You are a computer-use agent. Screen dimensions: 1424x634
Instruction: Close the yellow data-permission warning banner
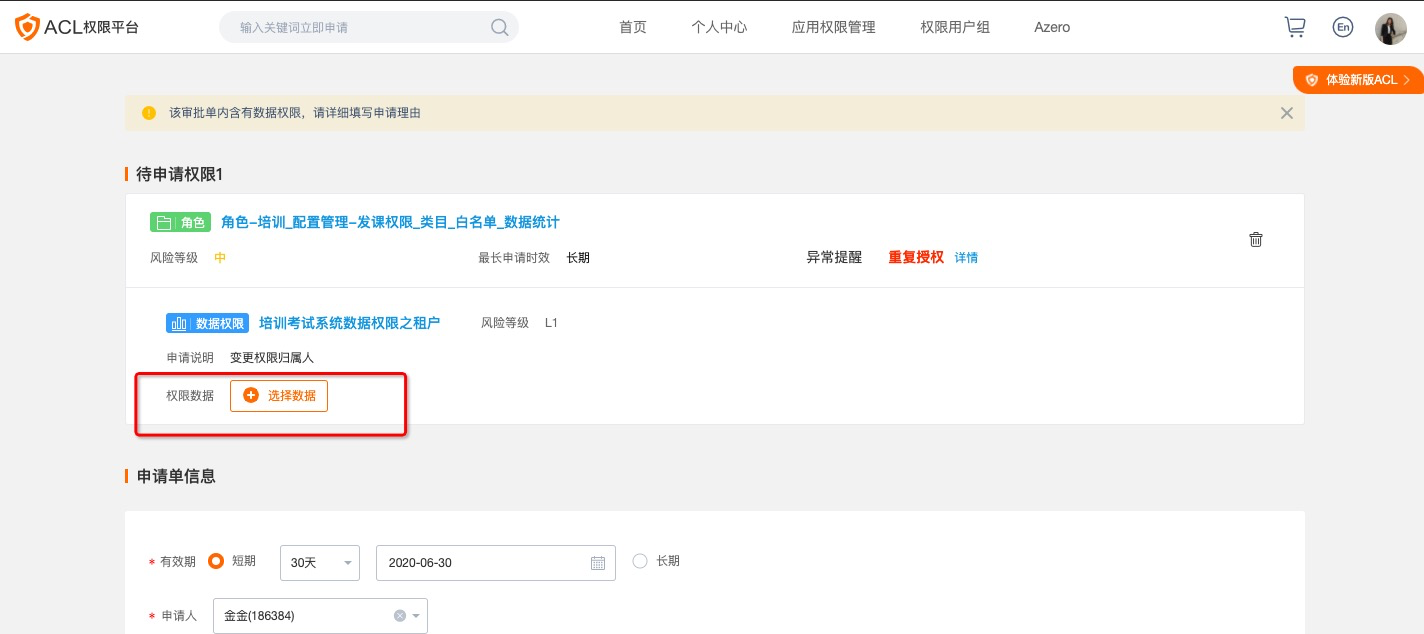pos(1287,113)
